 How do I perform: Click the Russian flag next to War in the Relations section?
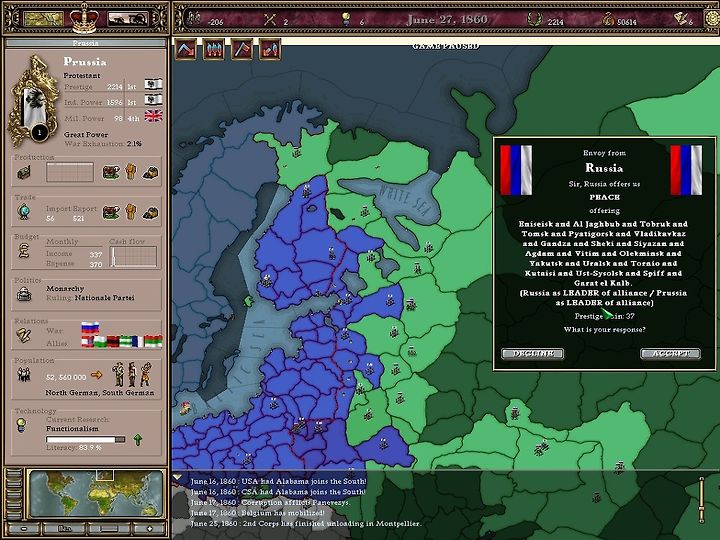(x=90, y=327)
